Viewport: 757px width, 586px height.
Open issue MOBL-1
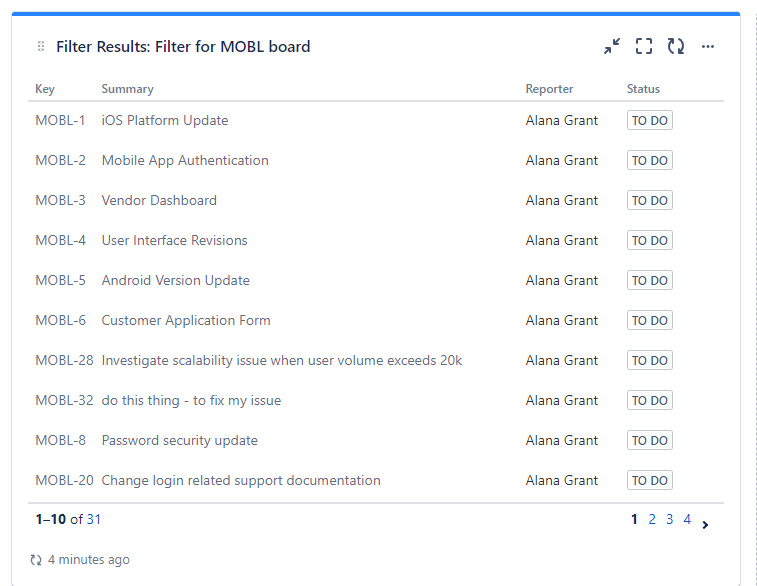60,120
